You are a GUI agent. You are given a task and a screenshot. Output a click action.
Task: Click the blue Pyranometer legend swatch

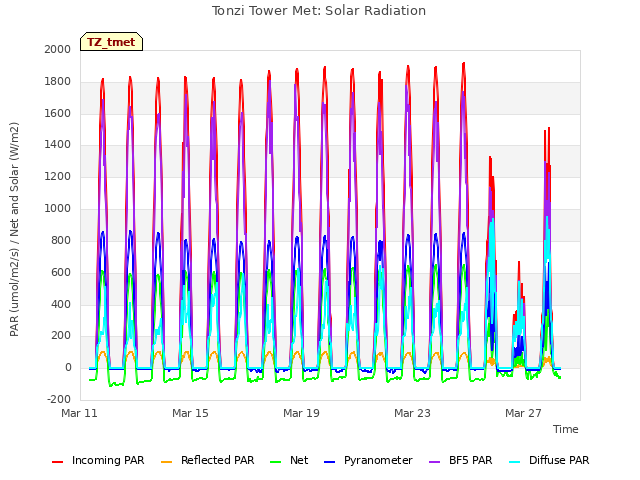point(329,462)
